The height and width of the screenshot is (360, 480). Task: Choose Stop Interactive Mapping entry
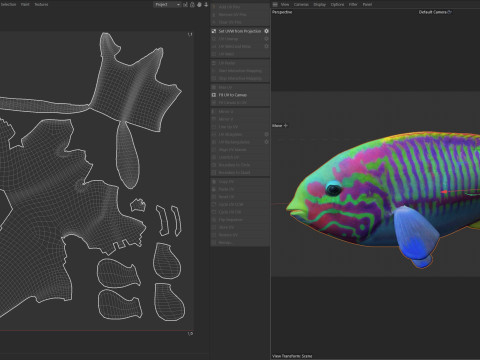coord(240,78)
